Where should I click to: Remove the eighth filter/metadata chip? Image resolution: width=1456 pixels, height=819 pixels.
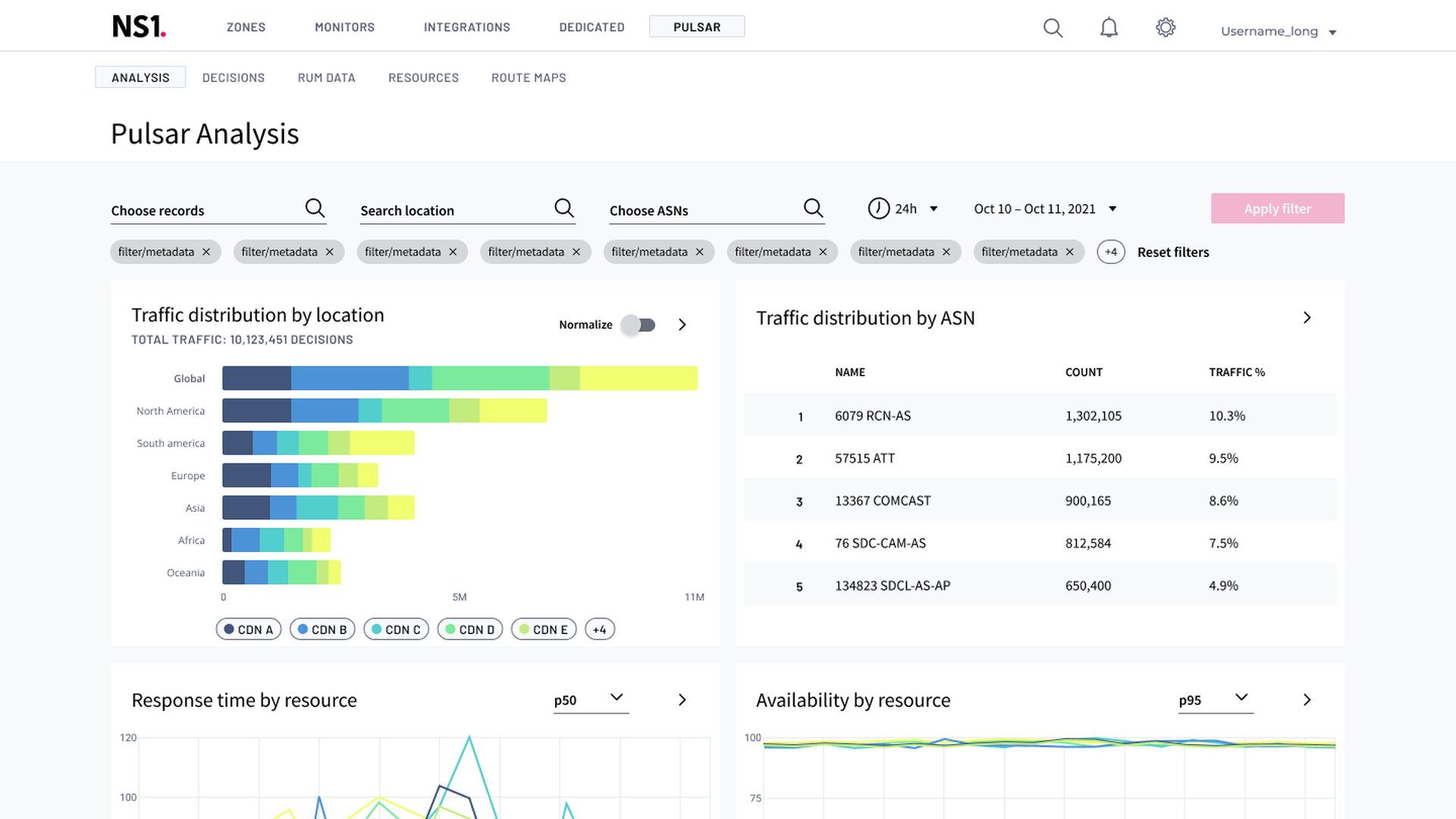tap(1070, 252)
